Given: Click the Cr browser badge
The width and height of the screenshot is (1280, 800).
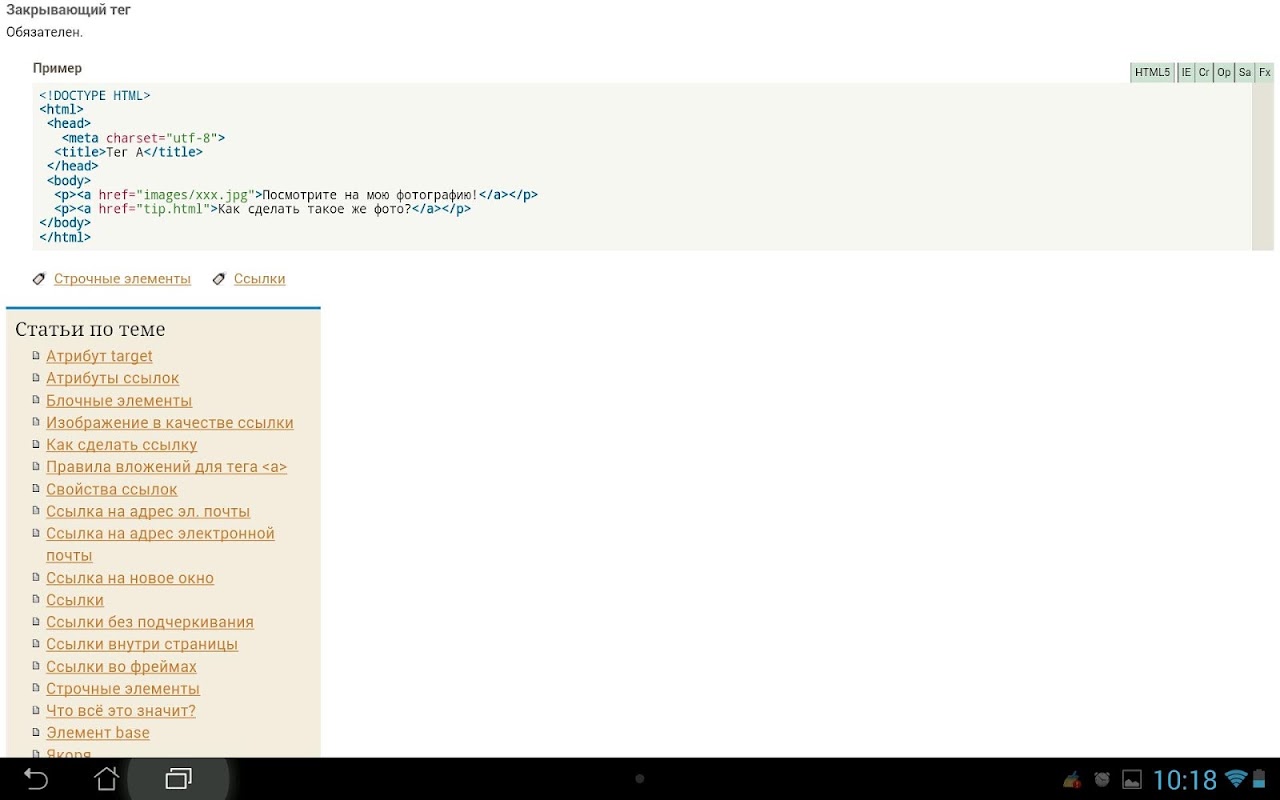Looking at the screenshot, I should (1204, 72).
